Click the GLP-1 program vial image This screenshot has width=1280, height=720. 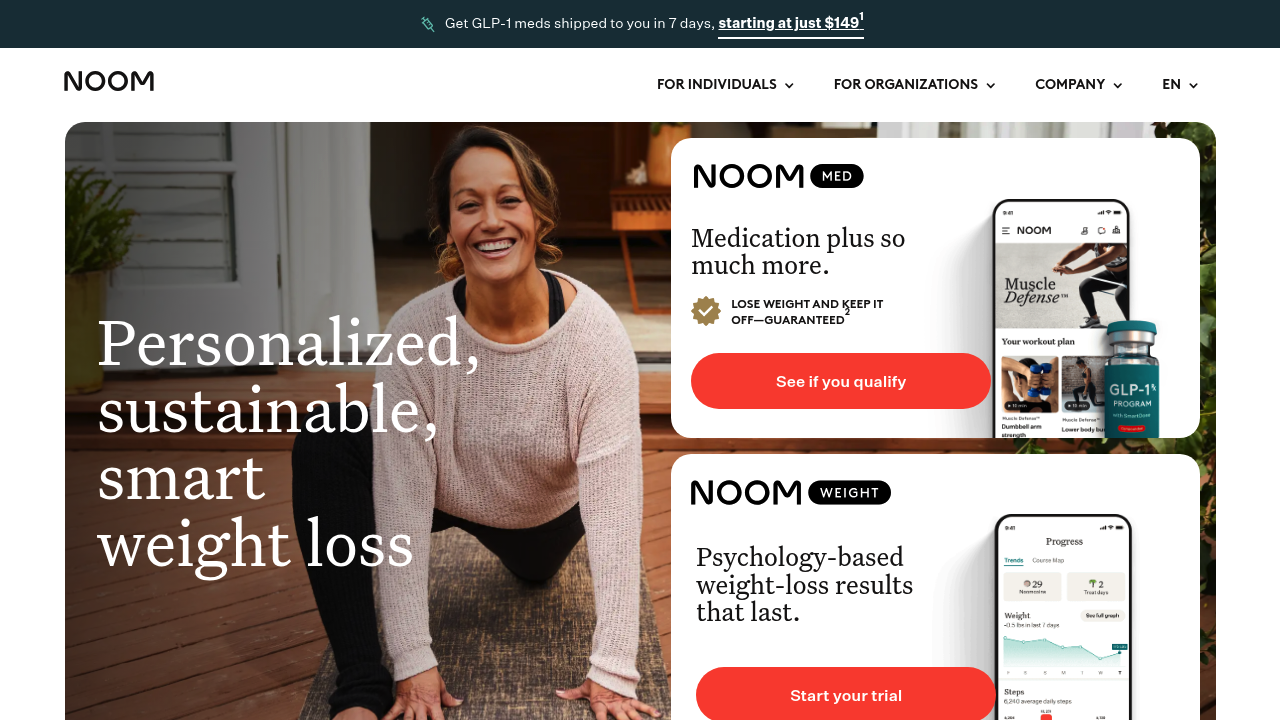click(1132, 380)
